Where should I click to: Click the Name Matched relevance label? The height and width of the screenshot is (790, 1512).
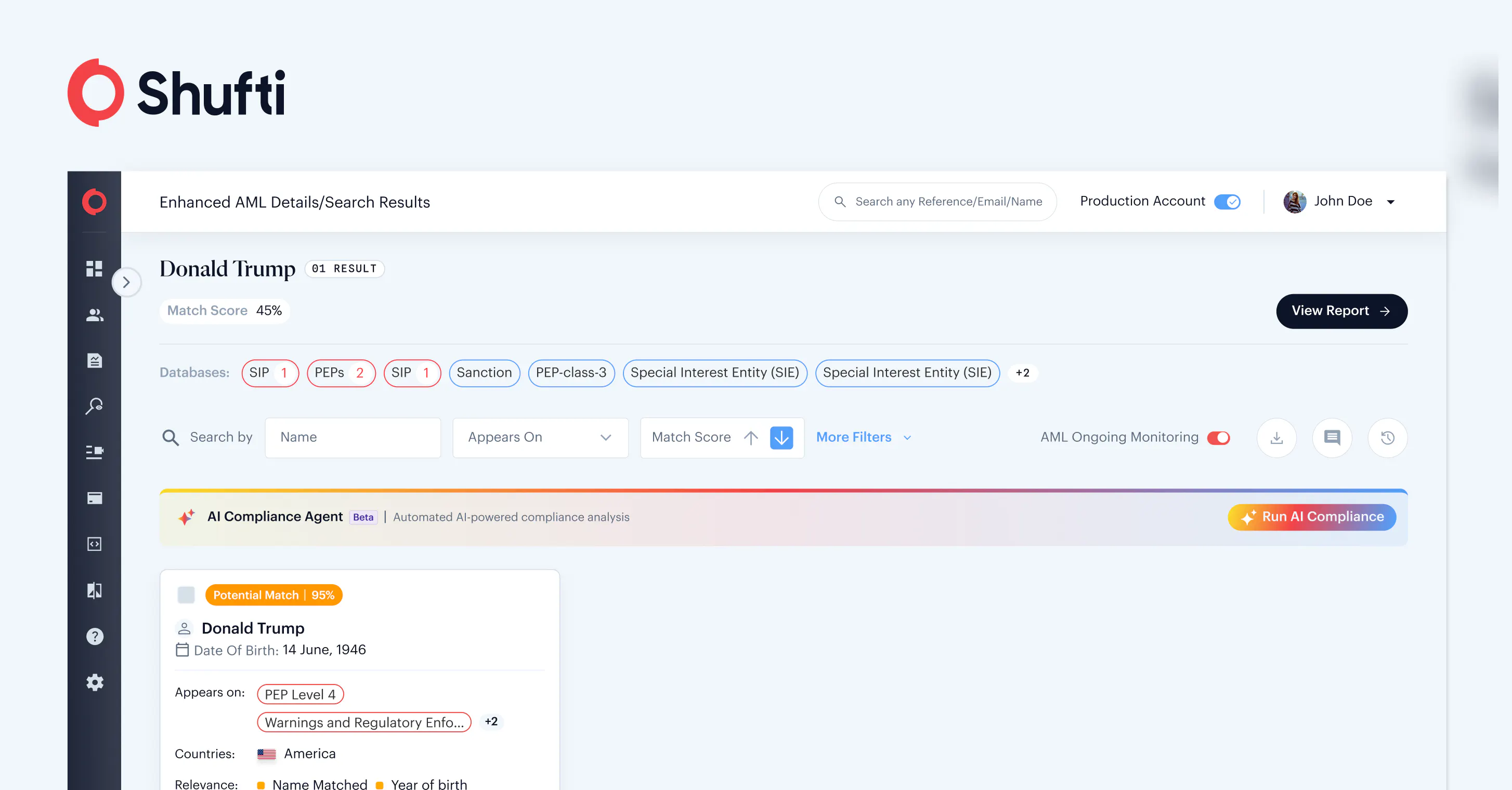(x=320, y=784)
